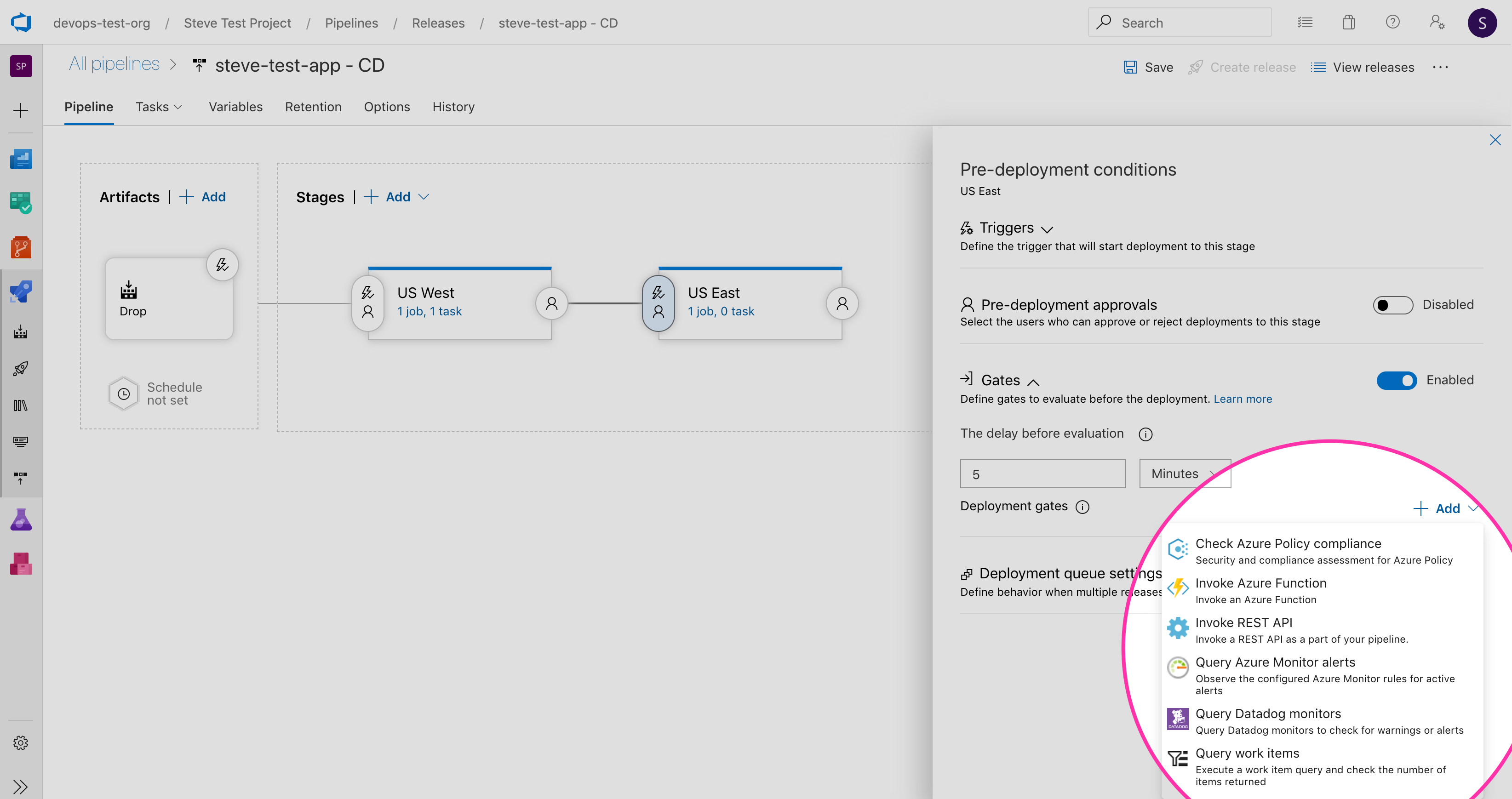This screenshot has width=1512, height=799.
Task: Enable the Pre-deployment approvals toggle
Action: (1393, 305)
